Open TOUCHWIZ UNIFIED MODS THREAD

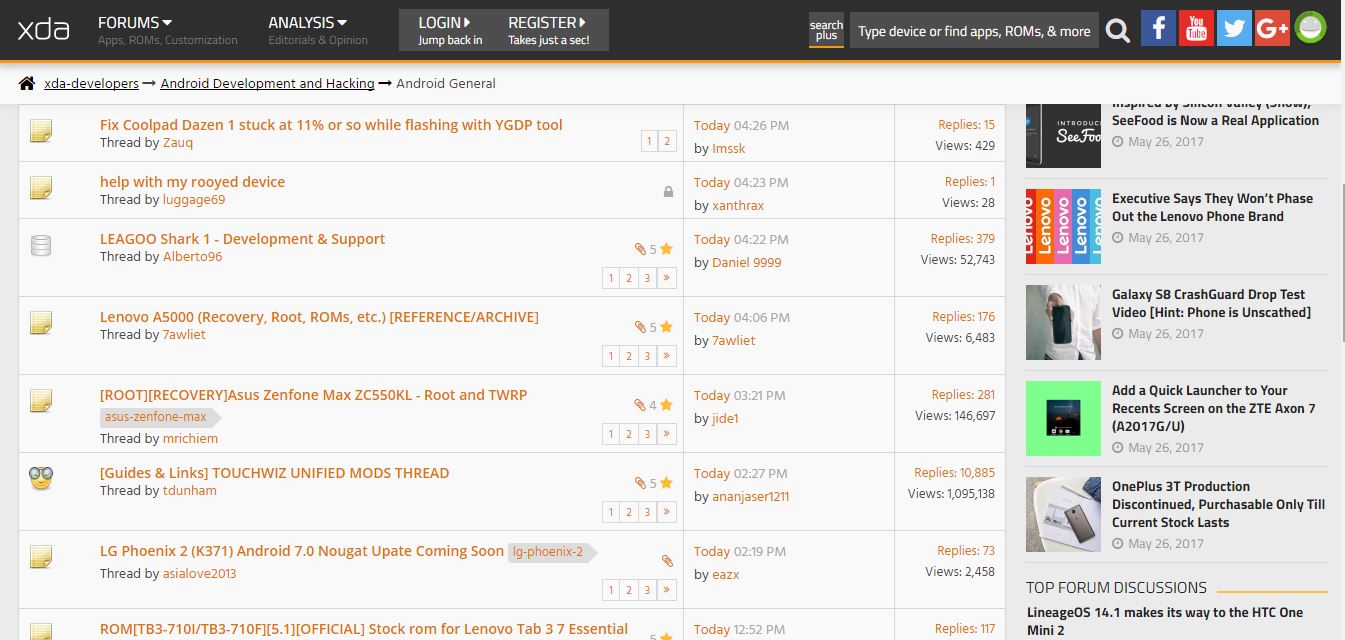click(x=275, y=473)
